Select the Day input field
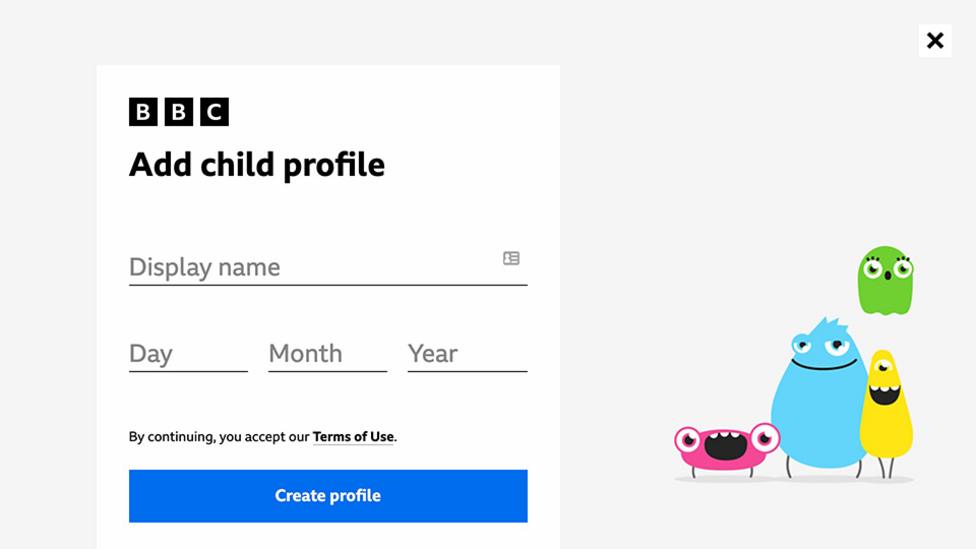The width and height of the screenshot is (976, 549). pos(188,354)
